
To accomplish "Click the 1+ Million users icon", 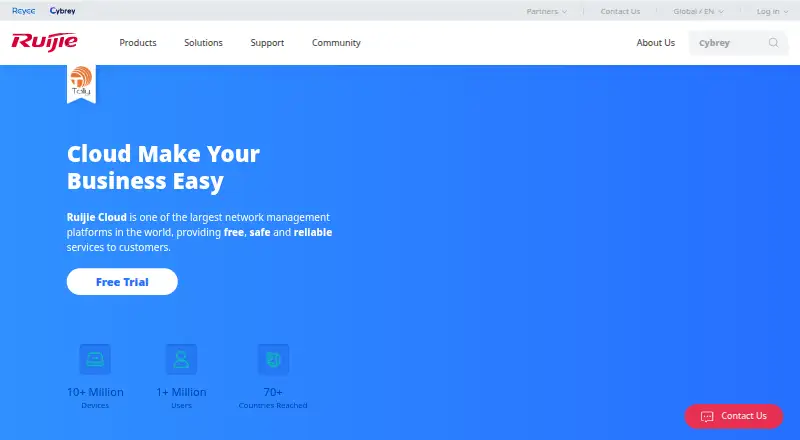I will (181, 359).
